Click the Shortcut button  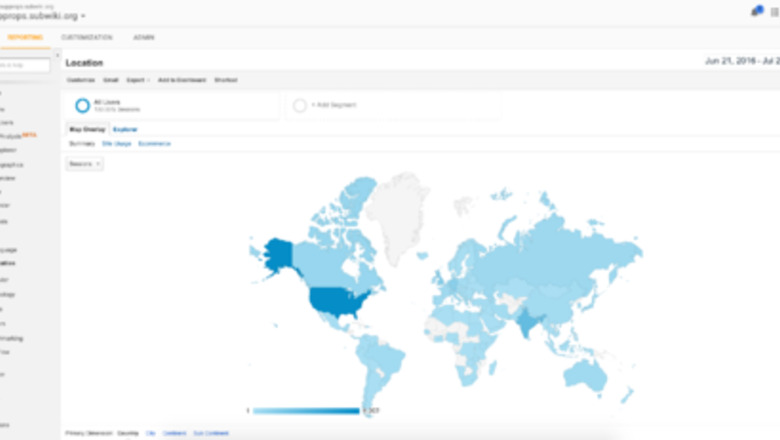pyautogui.click(x=225, y=79)
